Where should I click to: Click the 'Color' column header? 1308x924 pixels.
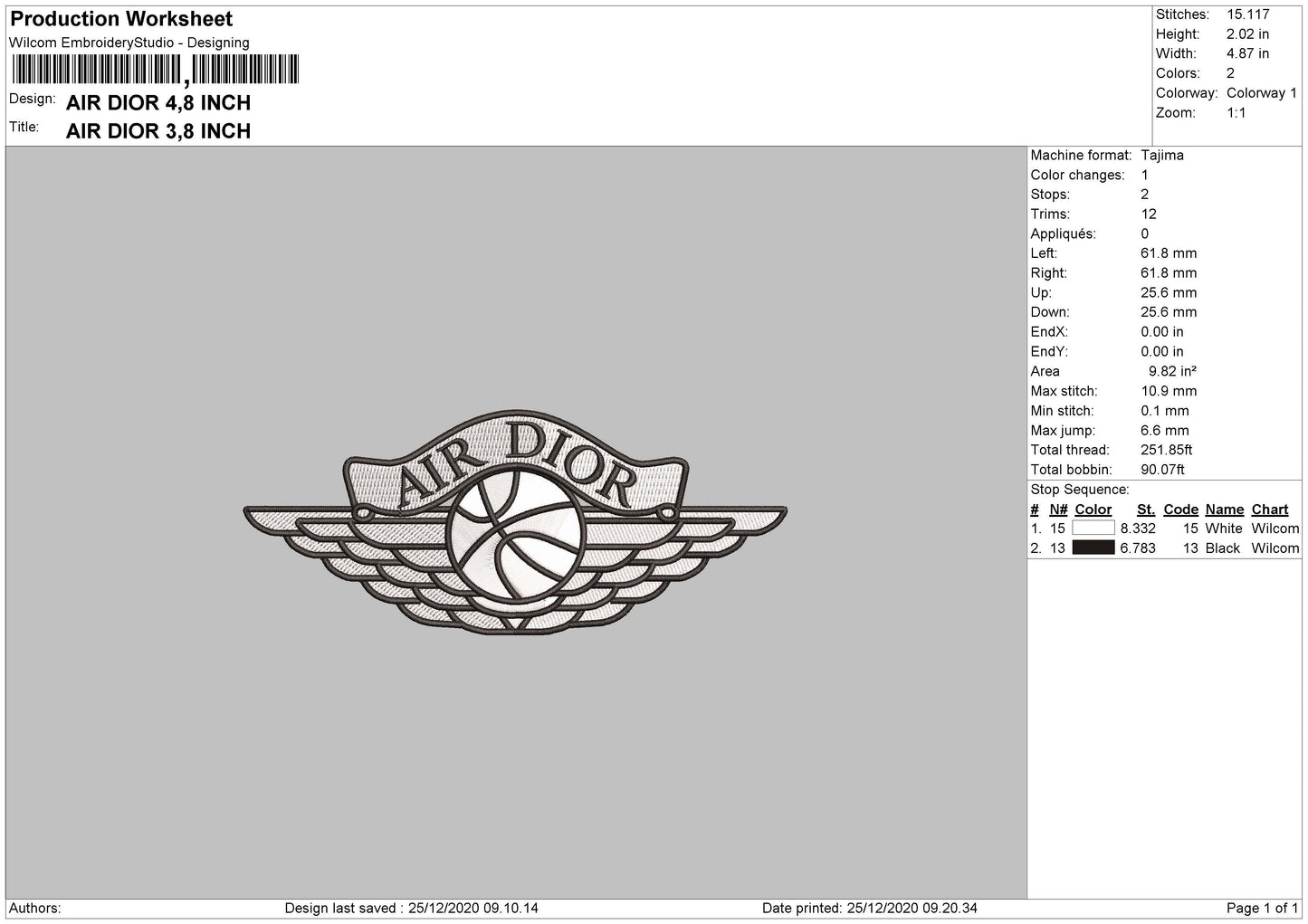(x=1093, y=510)
